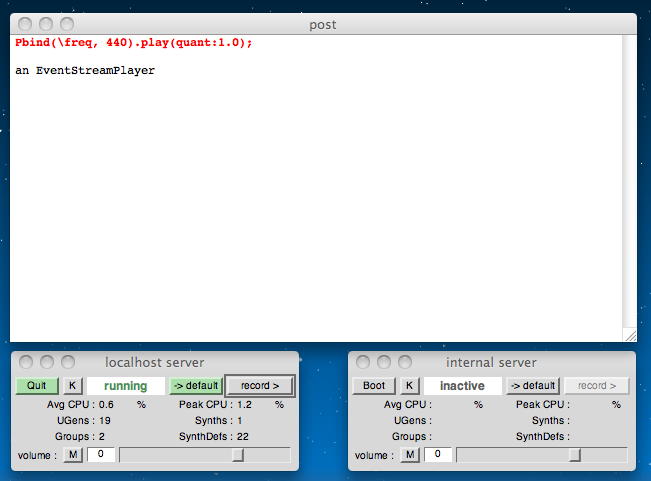Click the Pbind code line in post window

134,42
